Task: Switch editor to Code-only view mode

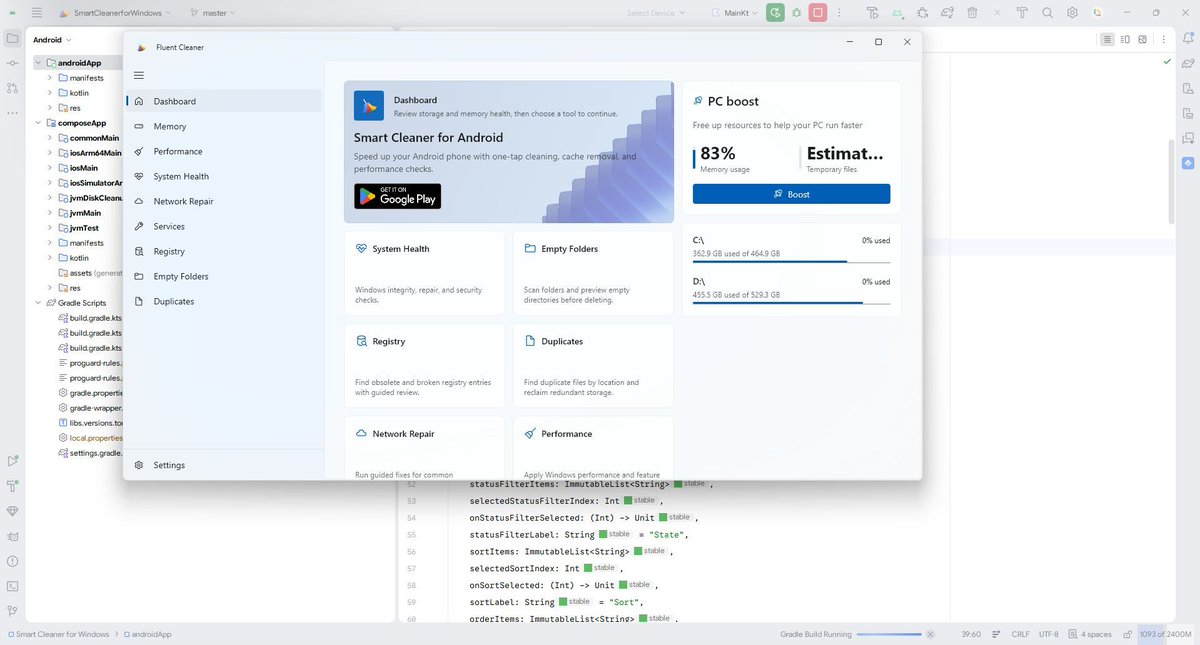Action: pyautogui.click(x=1107, y=39)
